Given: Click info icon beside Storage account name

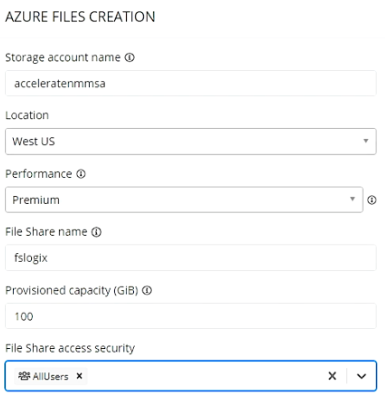Looking at the screenshot, I should pos(129,58).
